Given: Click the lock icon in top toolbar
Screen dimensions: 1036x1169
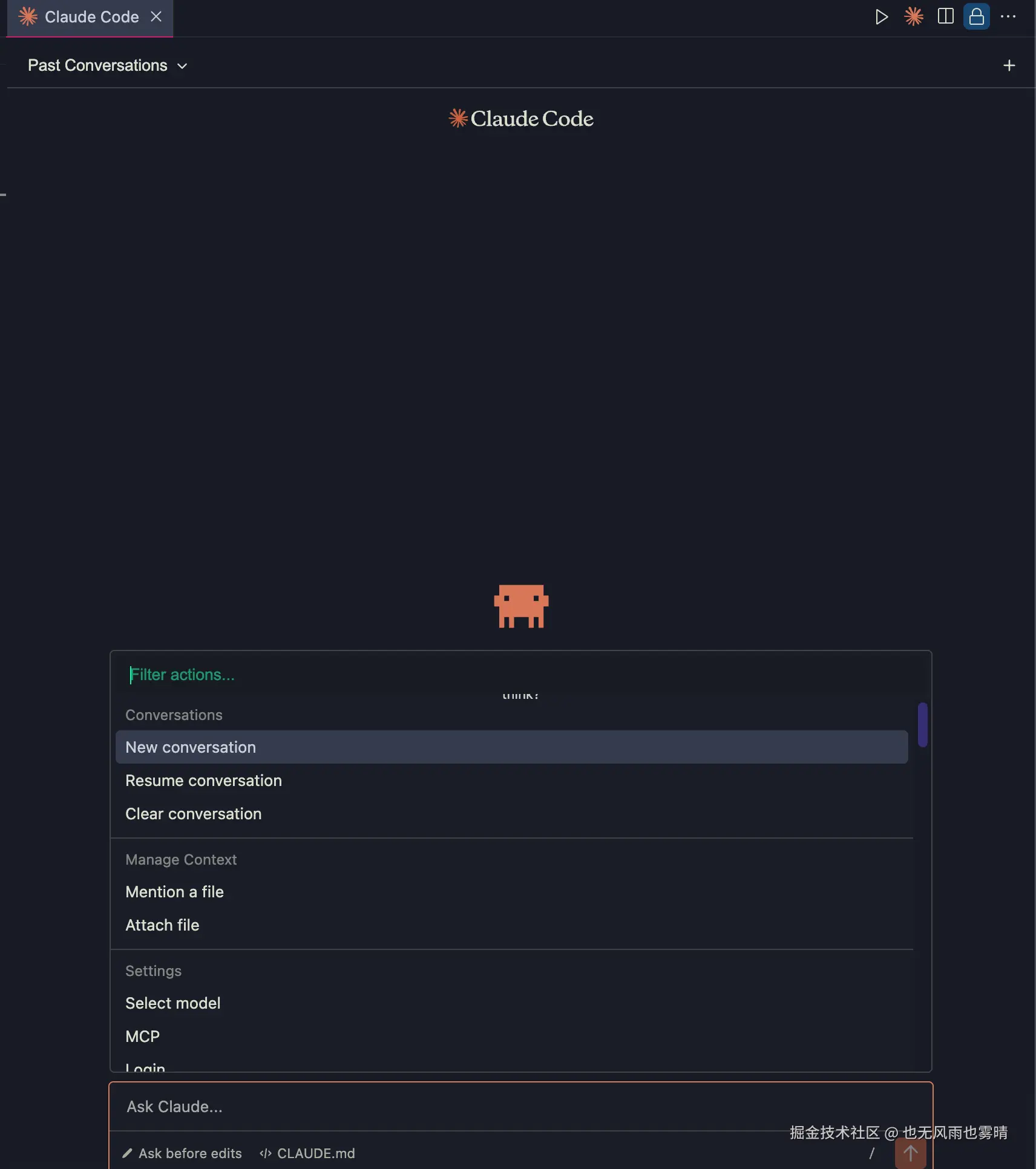Looking at the screenshot, I should (x=976, y=16).
